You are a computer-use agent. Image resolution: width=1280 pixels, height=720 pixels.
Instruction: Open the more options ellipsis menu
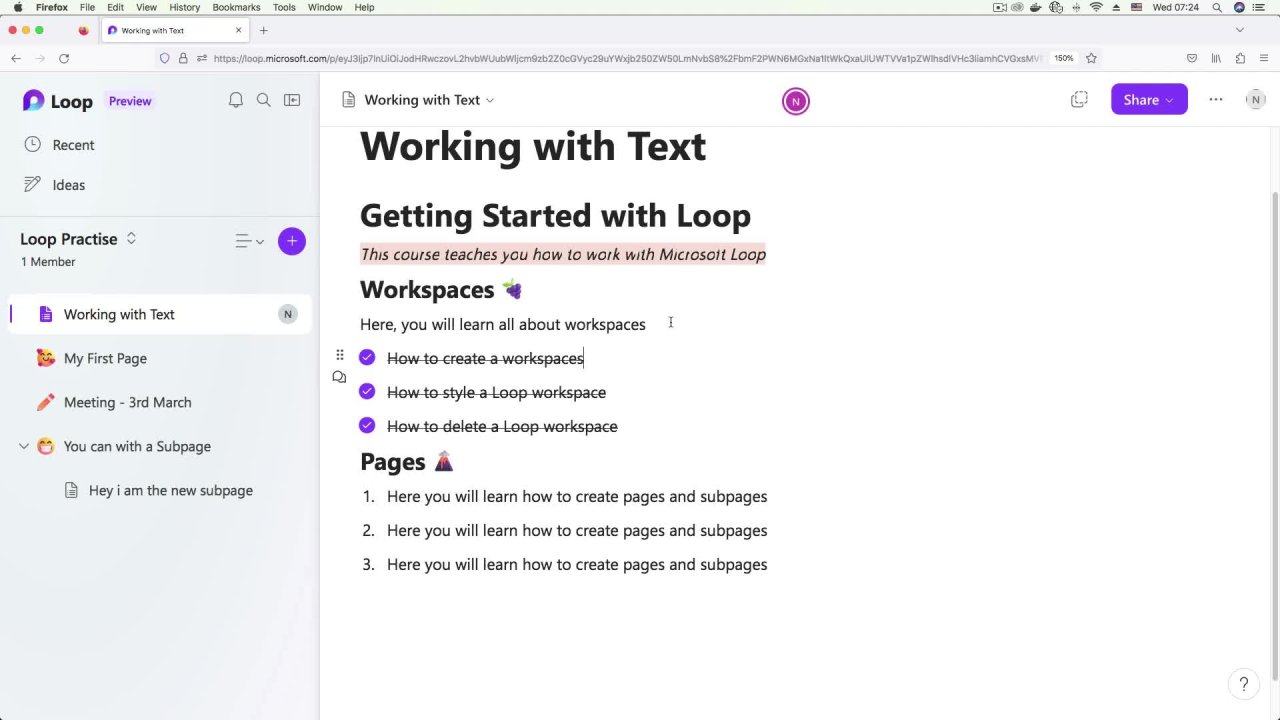[x=1216, y=100]
